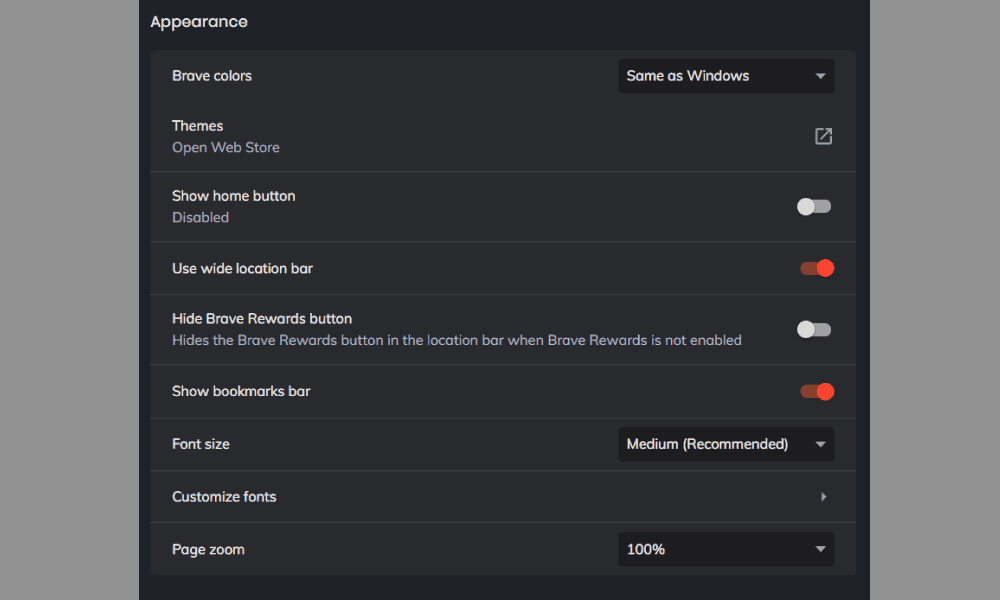
Task: Disable the Use wide location bar switch
Action: click(x=816, y=268)
